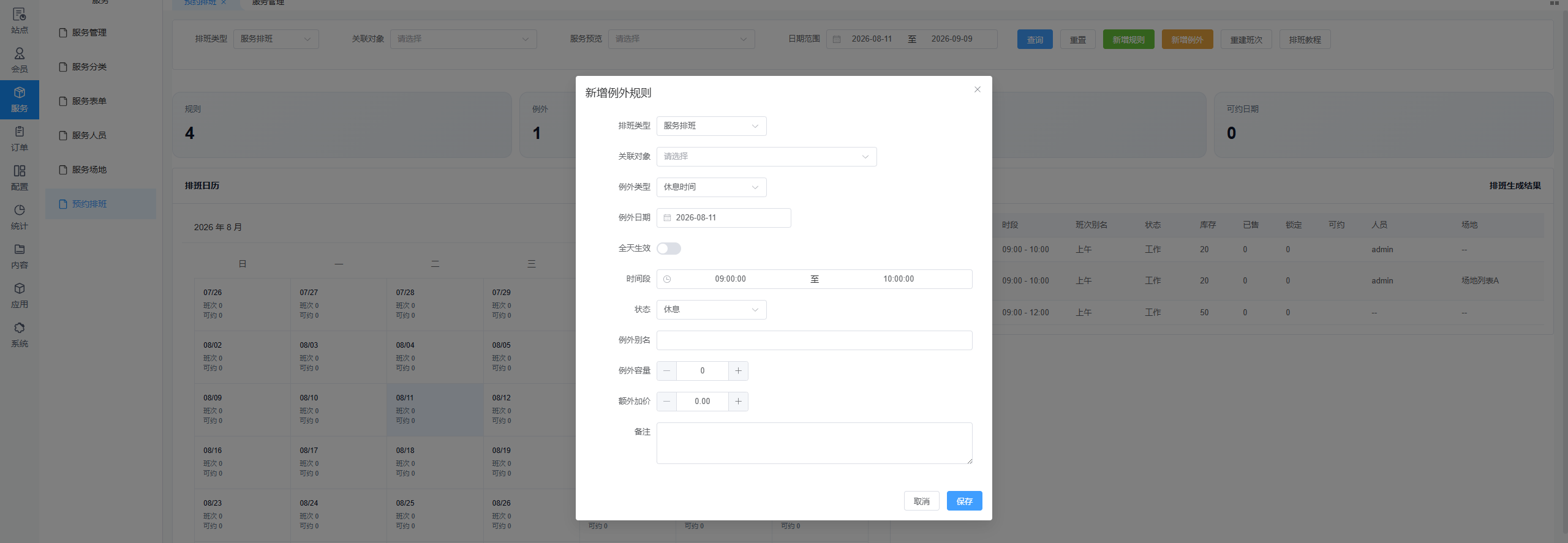1568x543 pixels.
Task: Select calendar day 08/26
Action: 531,515
